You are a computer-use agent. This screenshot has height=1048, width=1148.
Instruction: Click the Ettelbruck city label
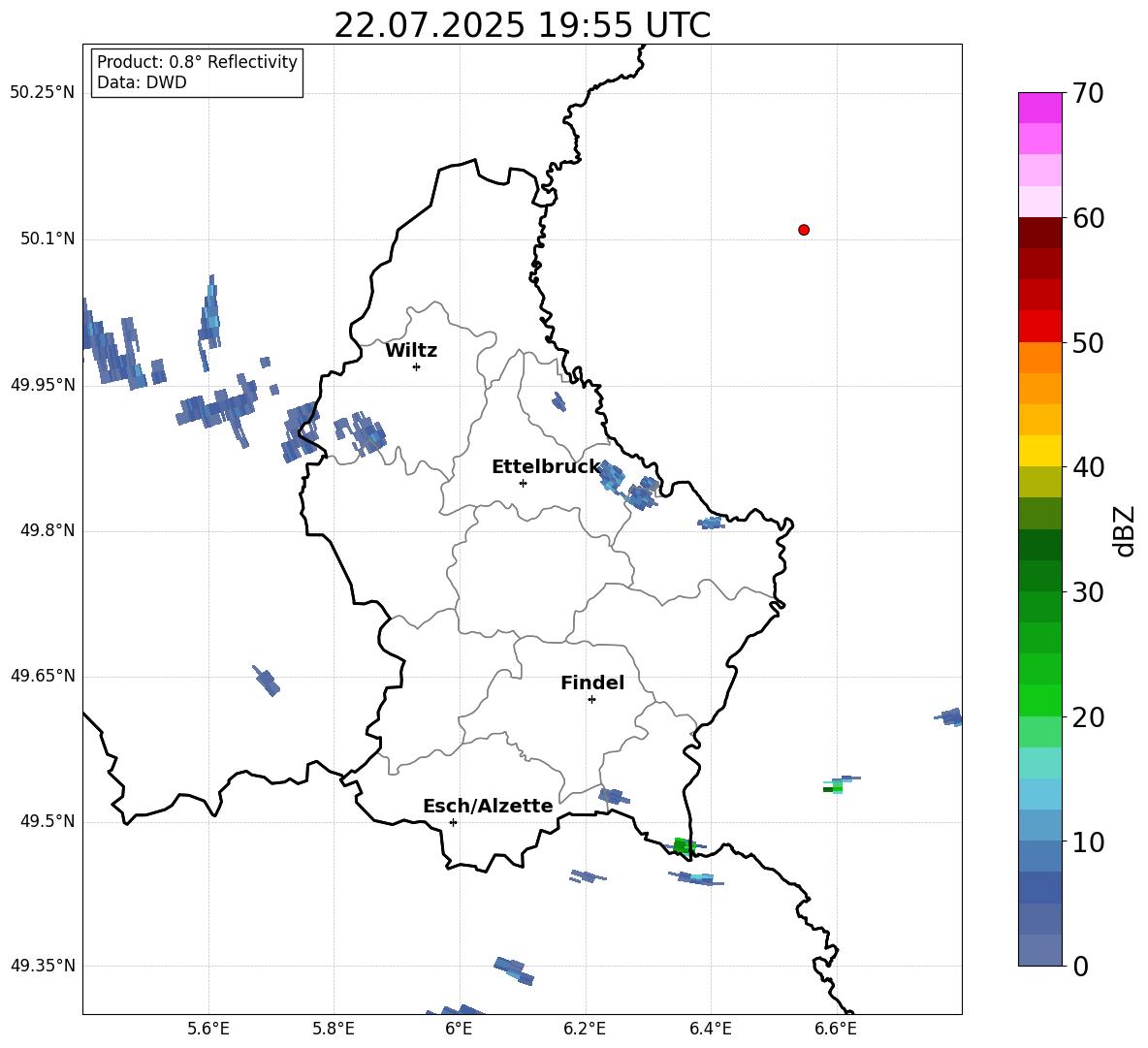pyautogui.click(x=546, y=467)
